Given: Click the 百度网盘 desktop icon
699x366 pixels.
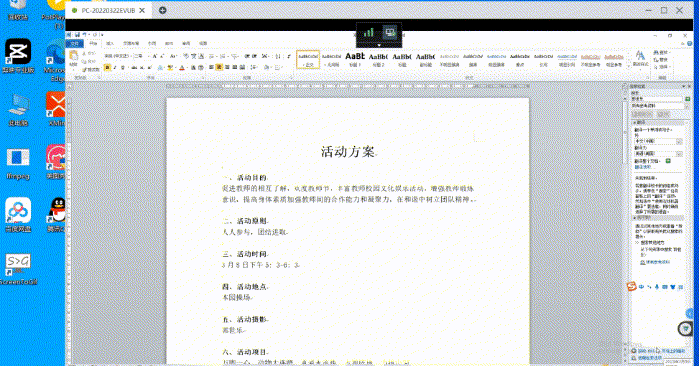Looking at the screenshot, I should (x=18, y=215).
